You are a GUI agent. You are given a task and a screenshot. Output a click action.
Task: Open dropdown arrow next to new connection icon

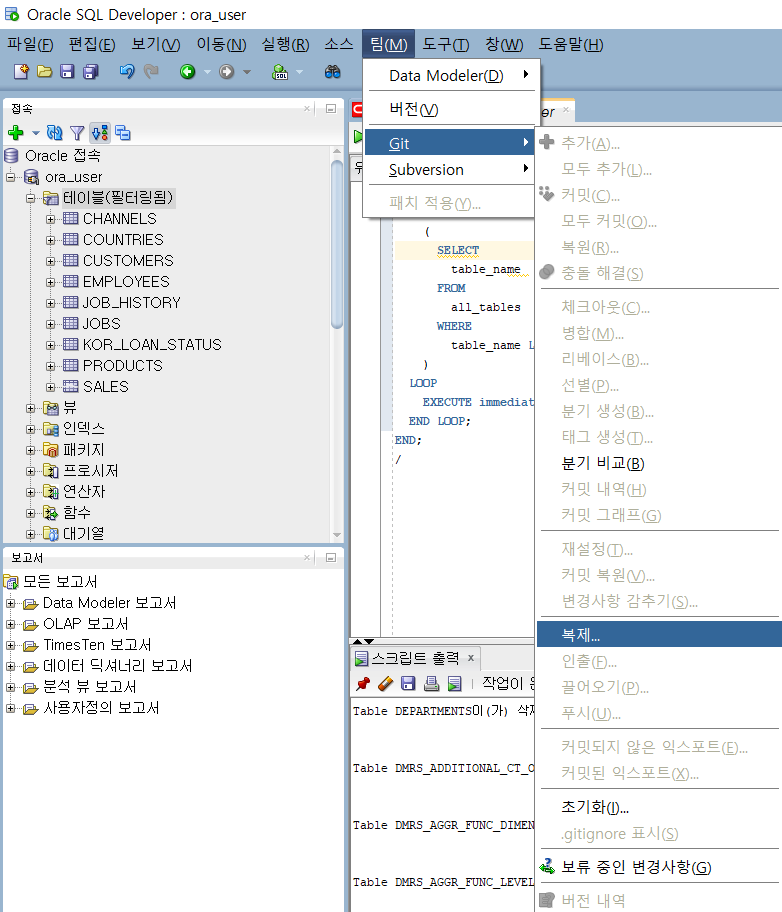click(35, 133)
